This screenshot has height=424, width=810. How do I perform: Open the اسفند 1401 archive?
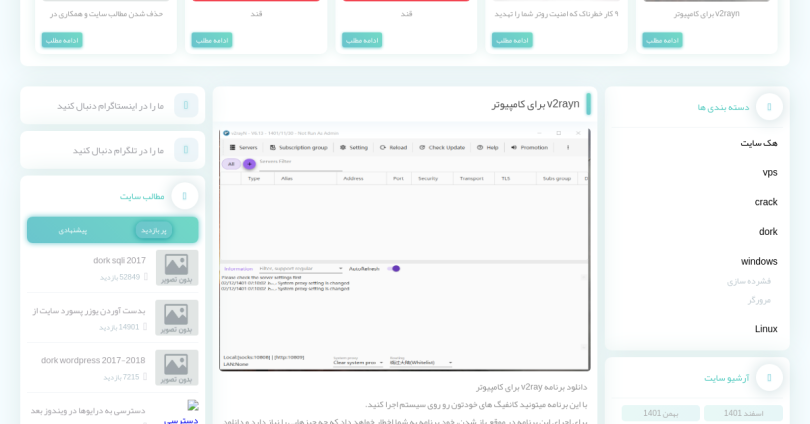coord(743,413)
